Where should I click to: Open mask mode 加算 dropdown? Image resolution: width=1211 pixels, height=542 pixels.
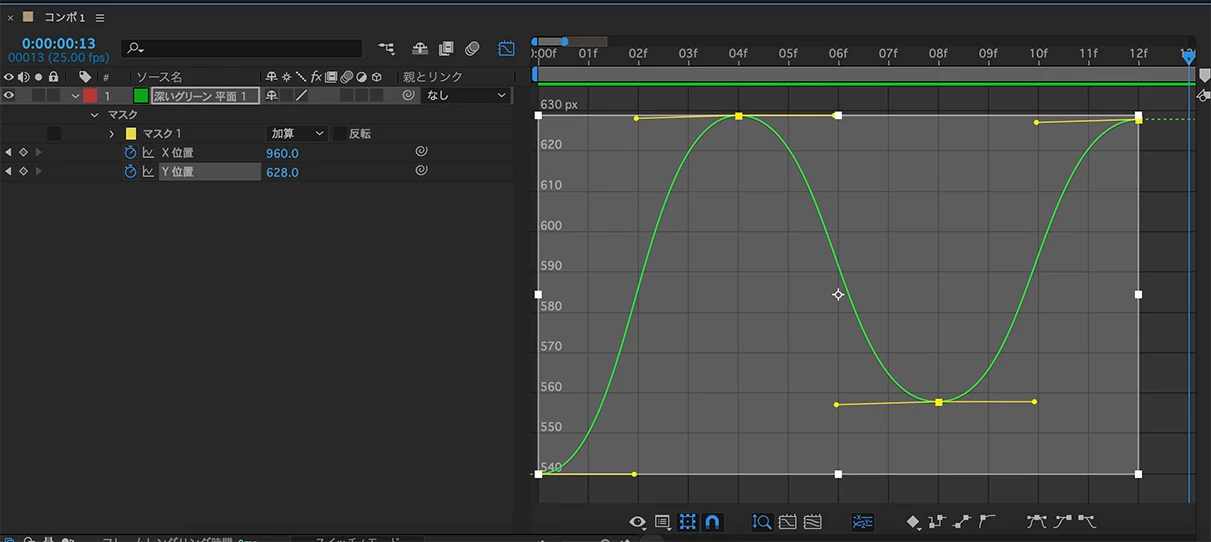coord(298,133)
